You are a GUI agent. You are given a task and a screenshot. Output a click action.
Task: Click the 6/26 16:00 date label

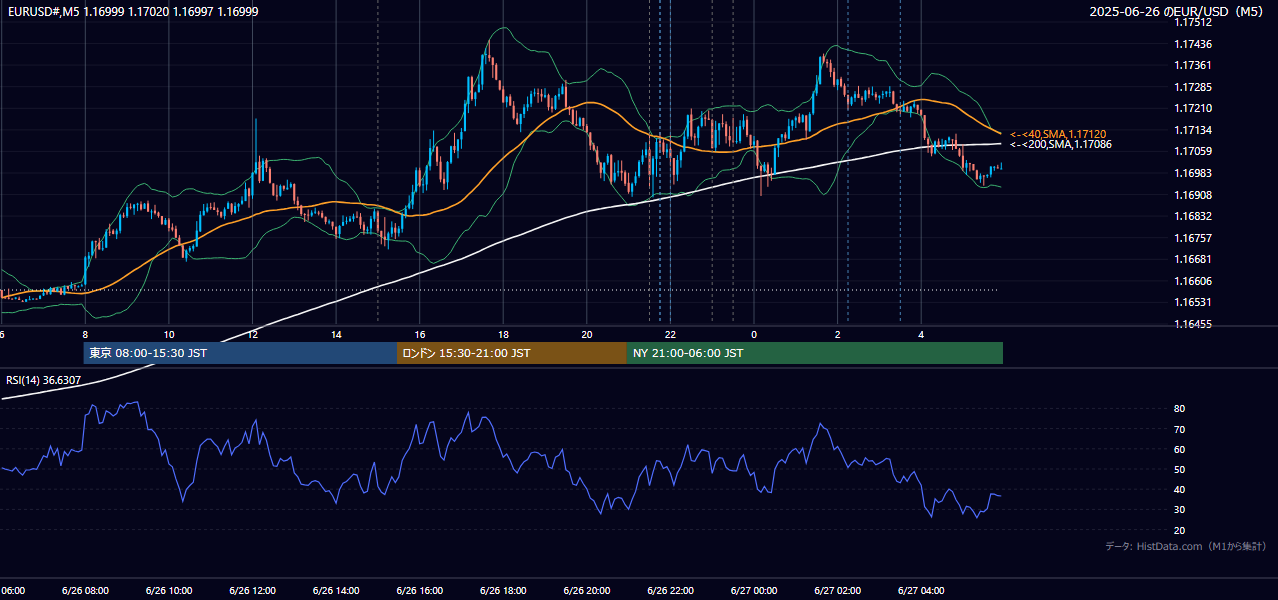(x=420, y=591)
